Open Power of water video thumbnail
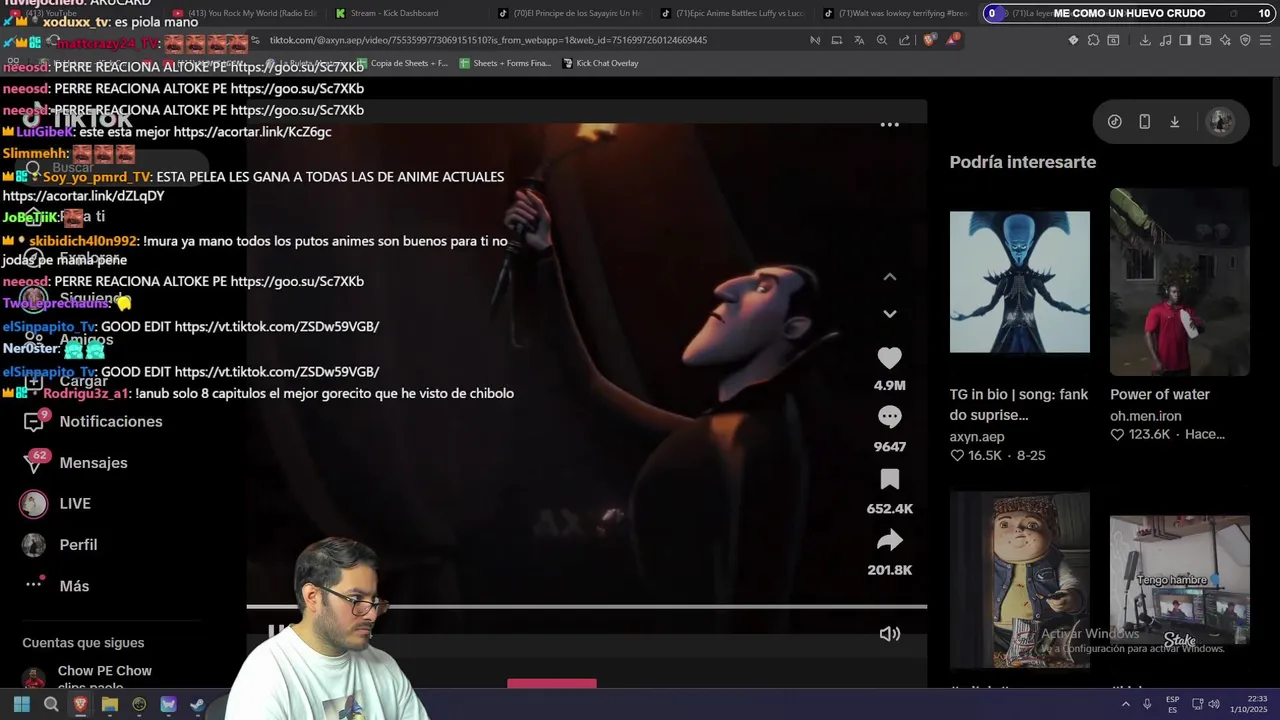This screenshot has width=1280, height=720. click(1179, 282)
